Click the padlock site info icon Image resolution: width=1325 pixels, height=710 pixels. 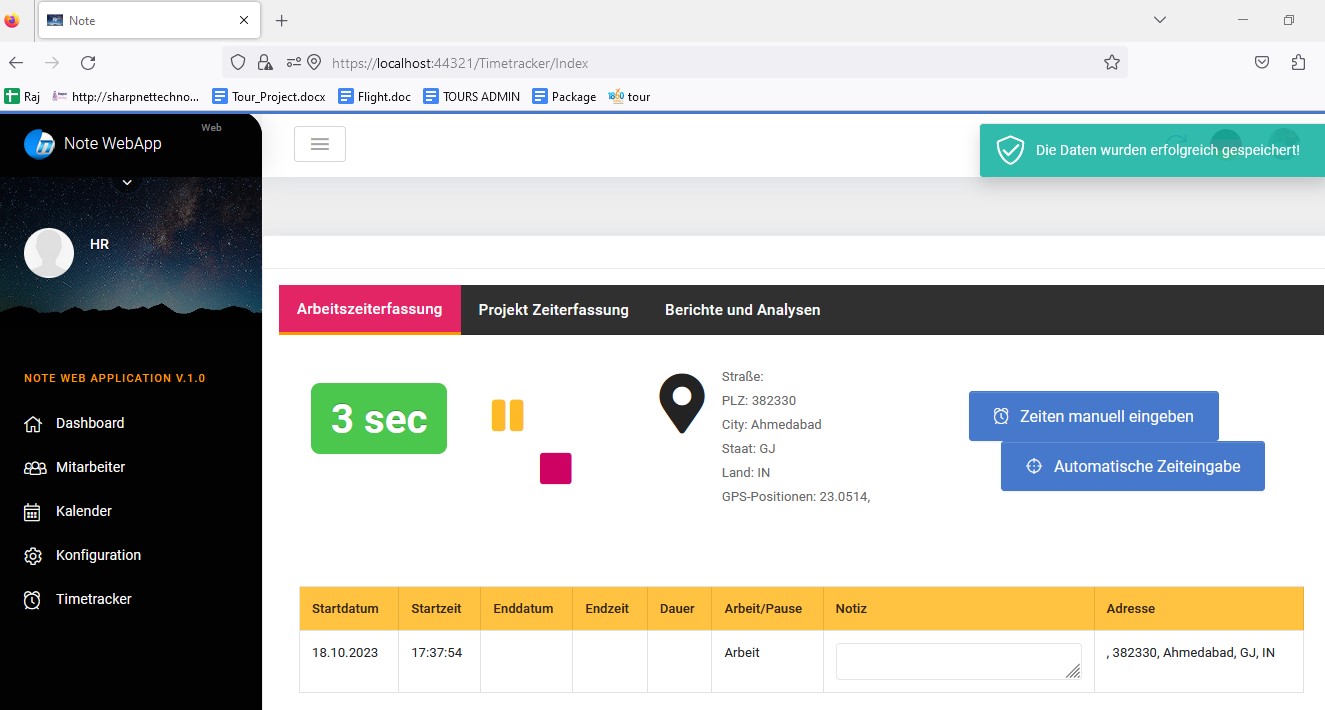[265, 62]
